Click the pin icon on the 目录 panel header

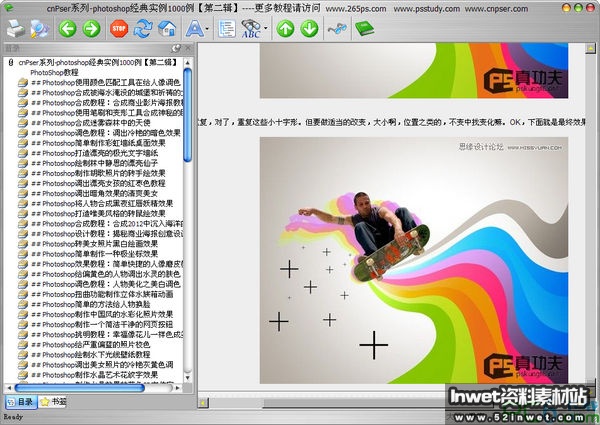pyautogui.click(x=176, y=48)
